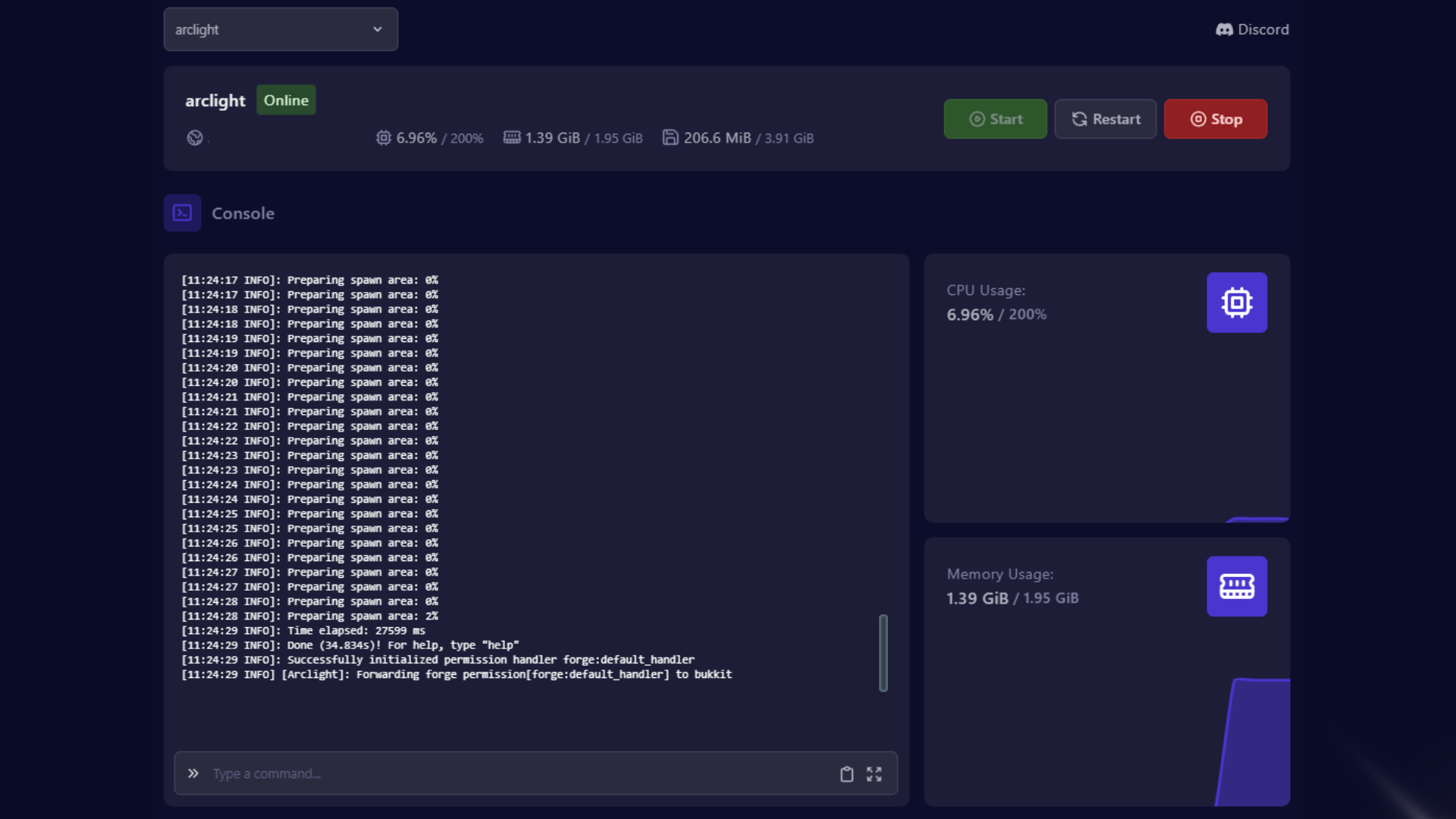Click the dropdown chevron arrow
This screenshot has width=1456, height=819.
click(378, 30)
